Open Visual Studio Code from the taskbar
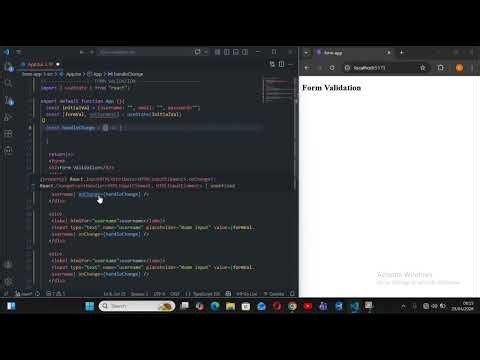Screen dimensions: 480x360 click(x=354, y=306)
